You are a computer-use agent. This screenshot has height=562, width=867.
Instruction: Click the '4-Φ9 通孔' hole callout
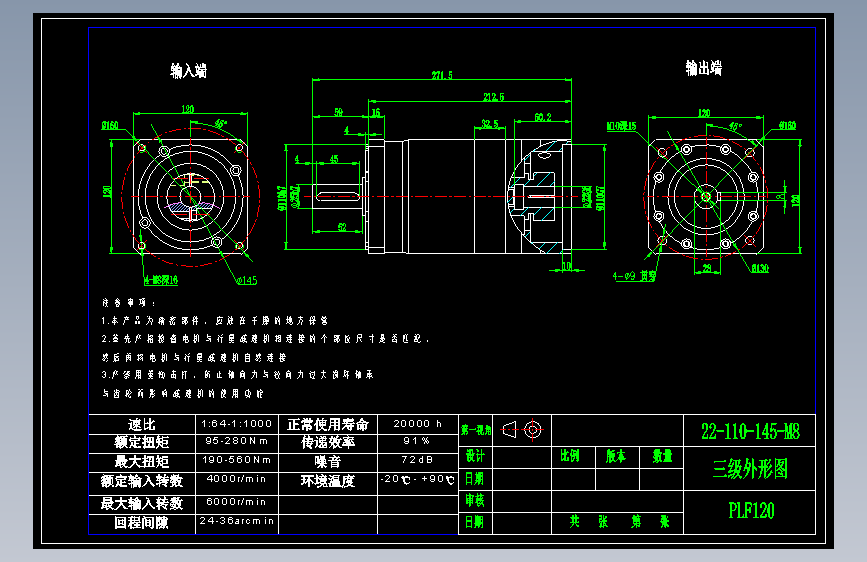coord(634,275)
